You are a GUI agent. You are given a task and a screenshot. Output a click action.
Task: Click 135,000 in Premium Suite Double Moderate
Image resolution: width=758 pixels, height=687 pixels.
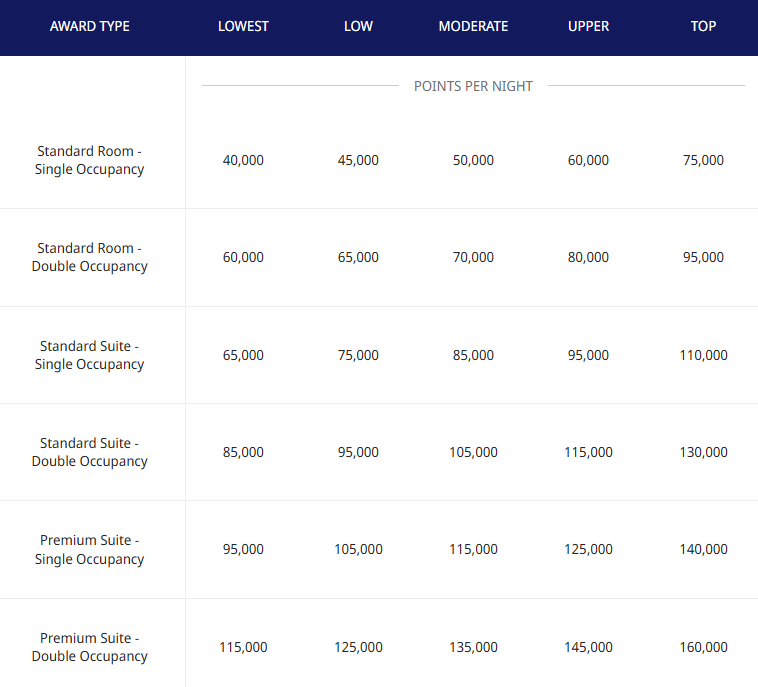point(473,647)
